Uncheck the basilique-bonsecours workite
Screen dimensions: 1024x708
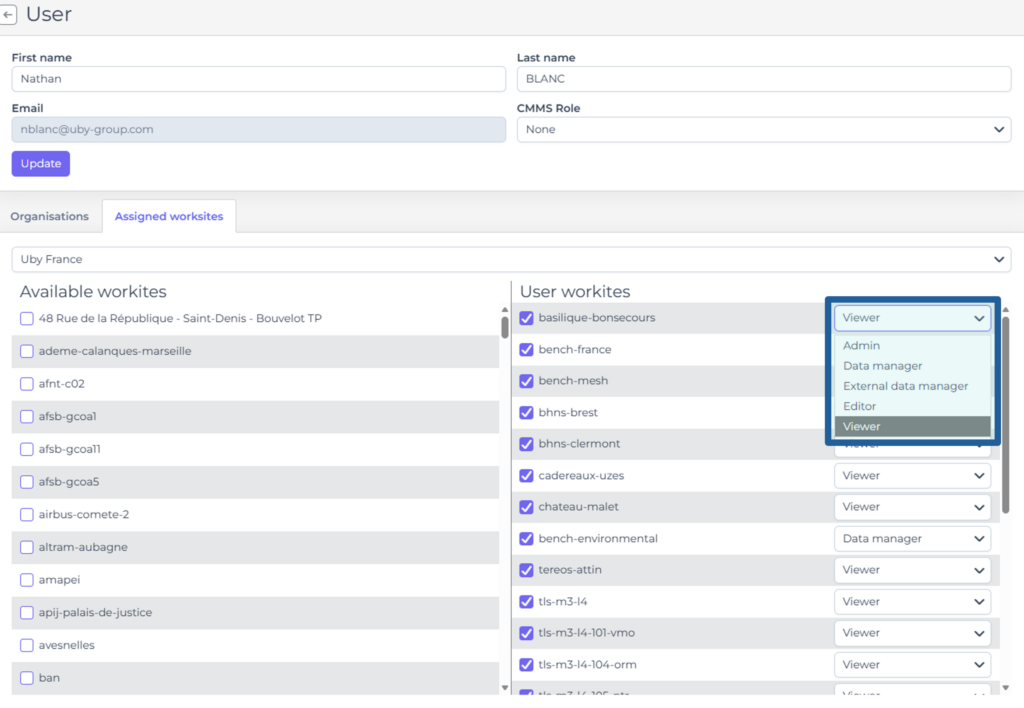point(527,318)
